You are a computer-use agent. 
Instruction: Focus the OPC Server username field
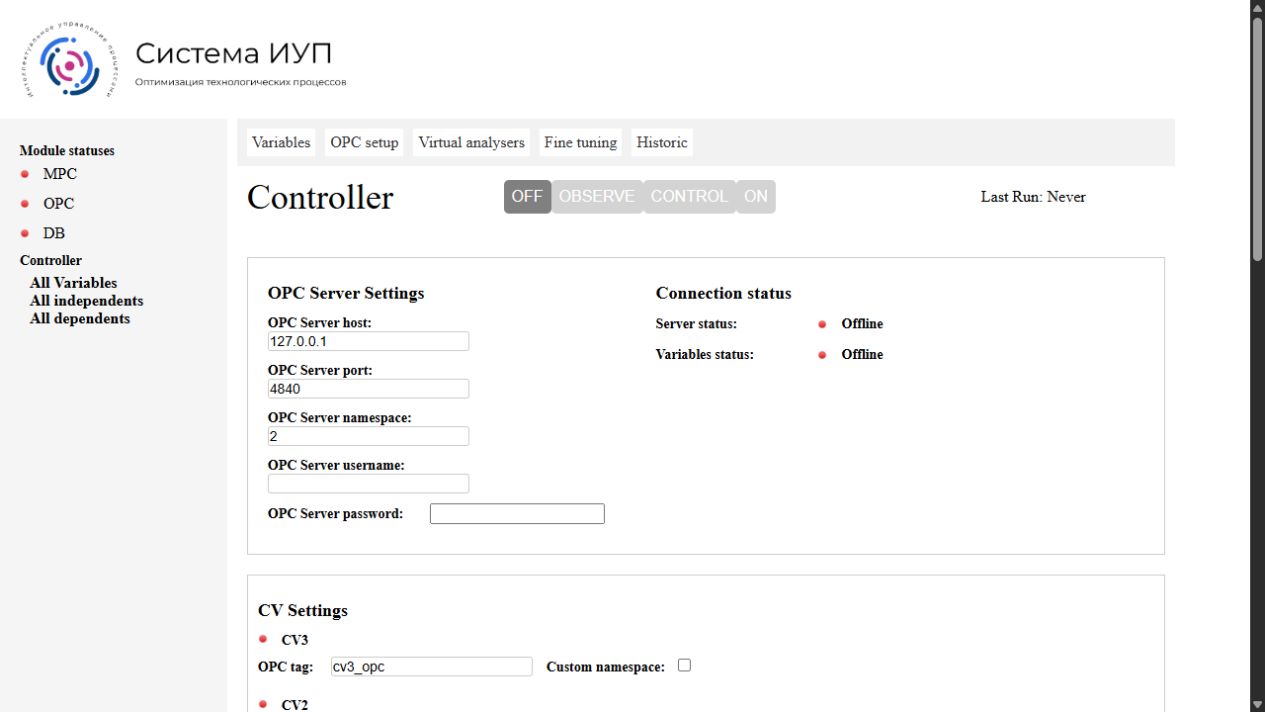click(x=368, y=484)
